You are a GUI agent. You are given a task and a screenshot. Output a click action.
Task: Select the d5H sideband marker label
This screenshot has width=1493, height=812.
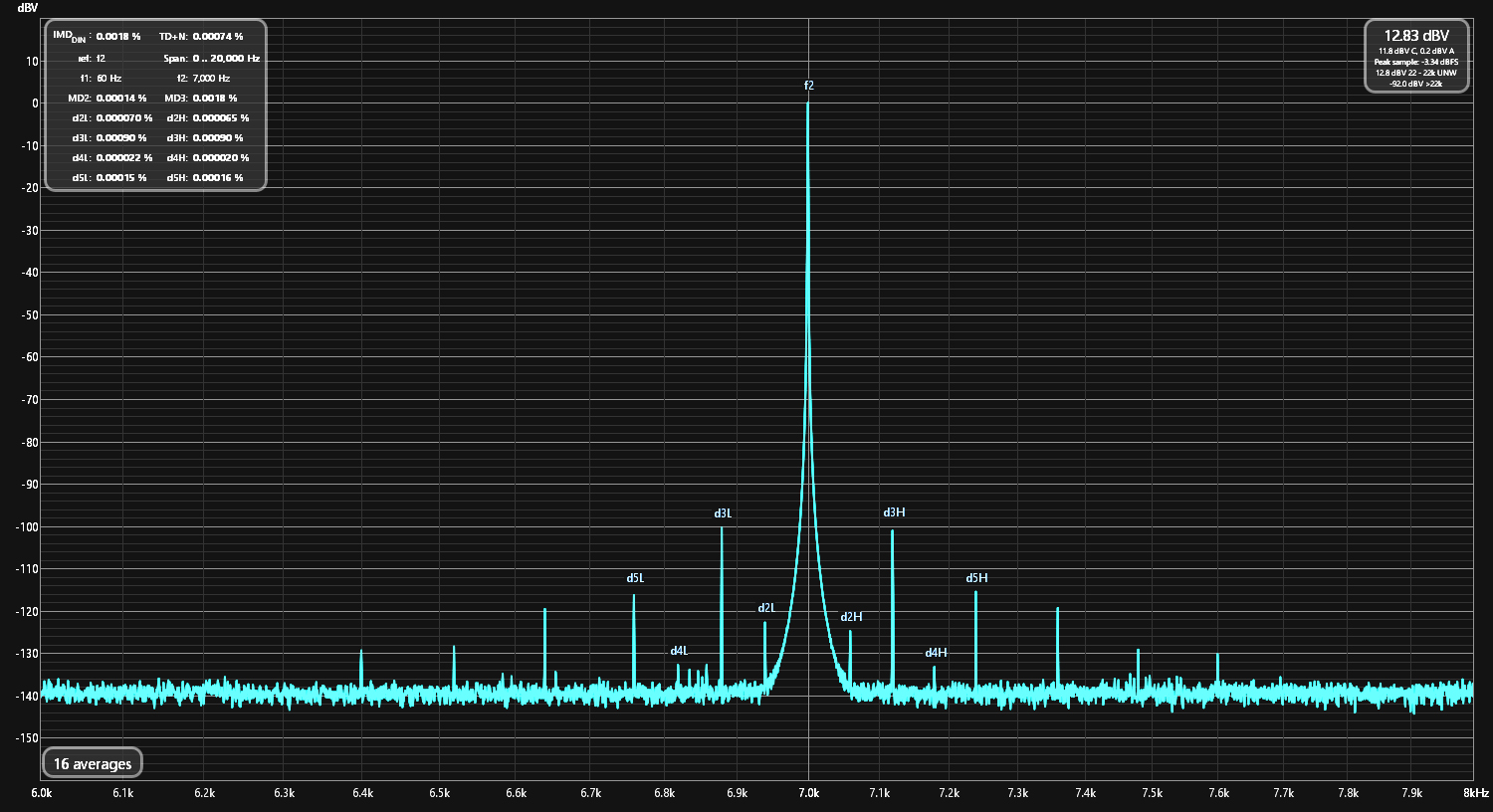(x=976, y=578)
